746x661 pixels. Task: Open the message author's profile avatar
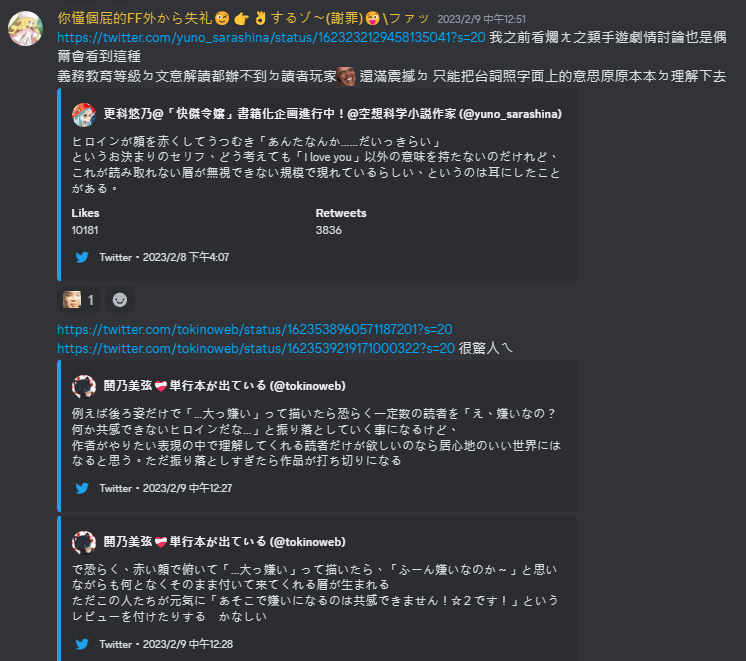click(26, 29)
